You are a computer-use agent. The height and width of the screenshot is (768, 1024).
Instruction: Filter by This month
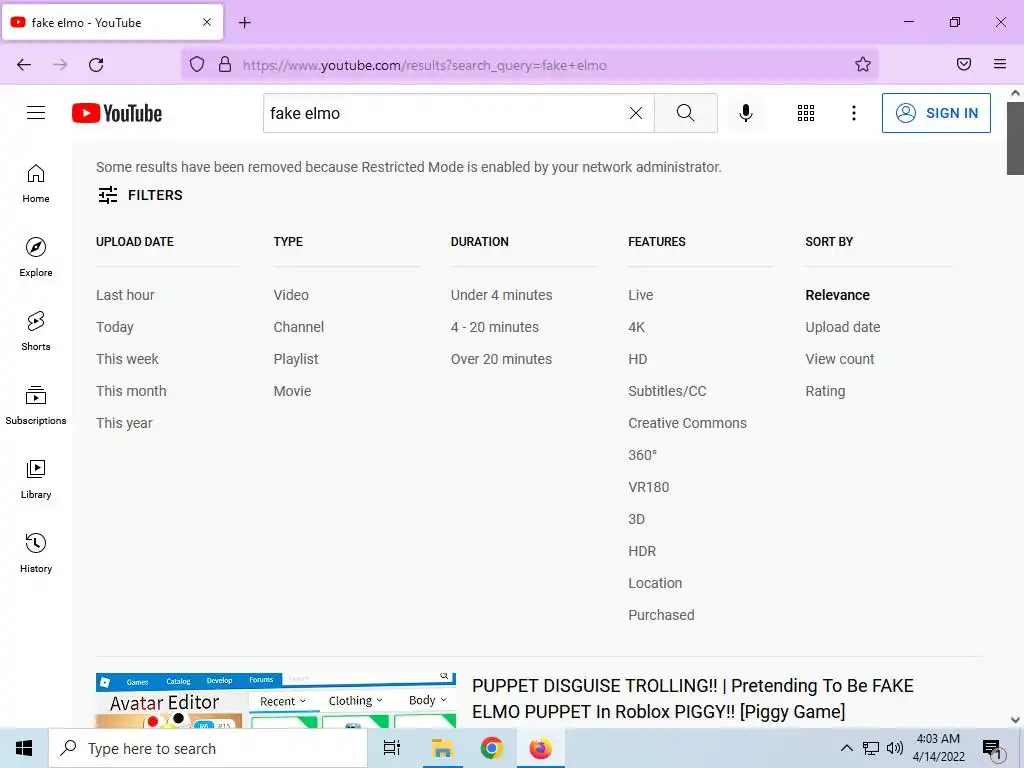point(131,391)
